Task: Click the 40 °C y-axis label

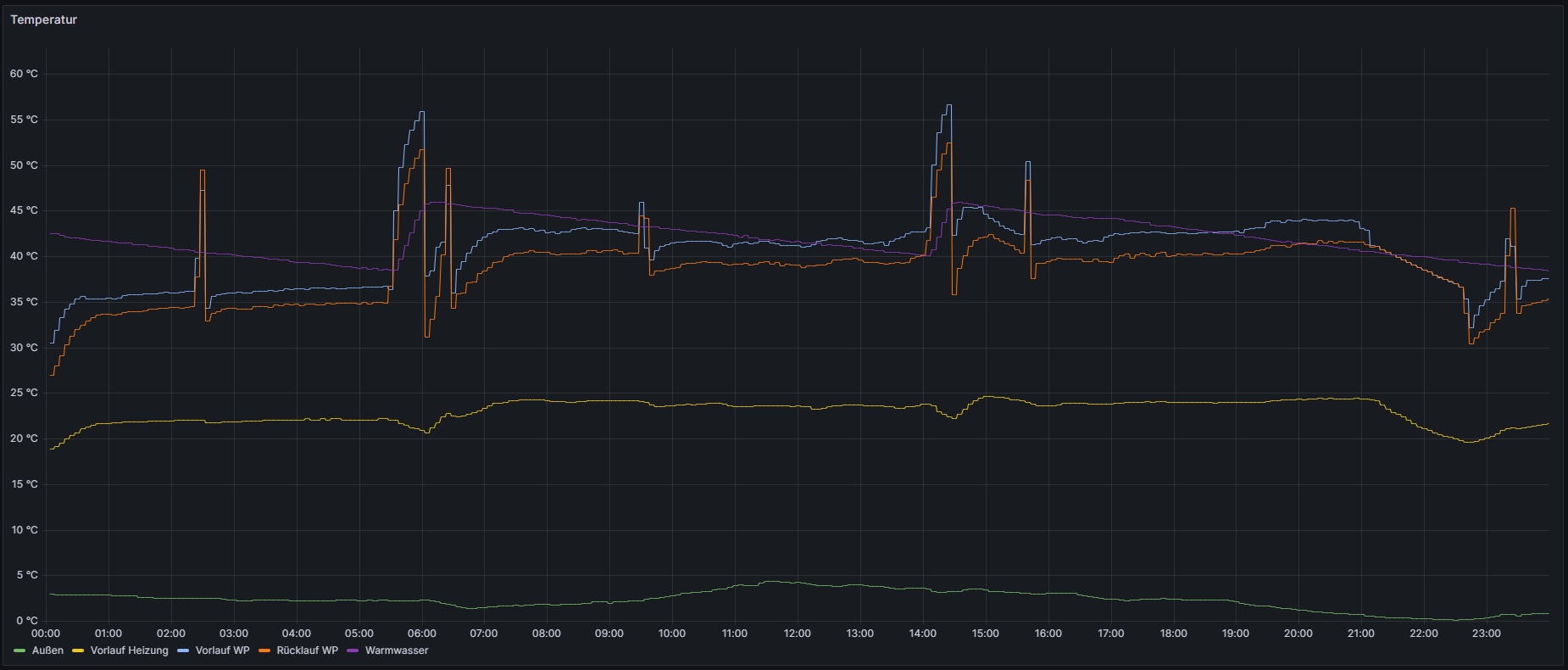Action: click(24, 256)
